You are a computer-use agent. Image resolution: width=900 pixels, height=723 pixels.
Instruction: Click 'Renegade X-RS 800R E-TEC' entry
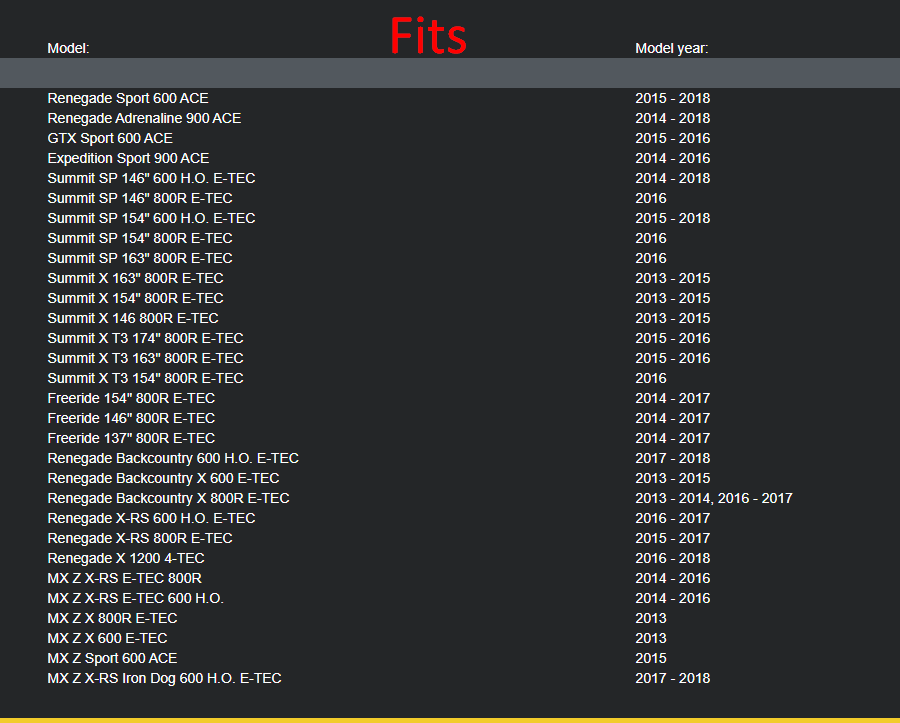tap(140, 539)
